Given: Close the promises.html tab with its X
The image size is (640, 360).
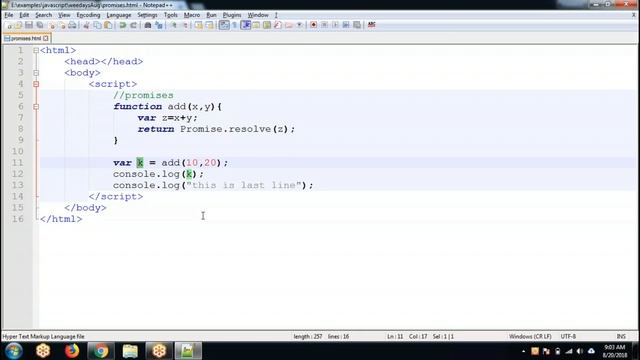Looking at the screenshot, I should (46, 38).
